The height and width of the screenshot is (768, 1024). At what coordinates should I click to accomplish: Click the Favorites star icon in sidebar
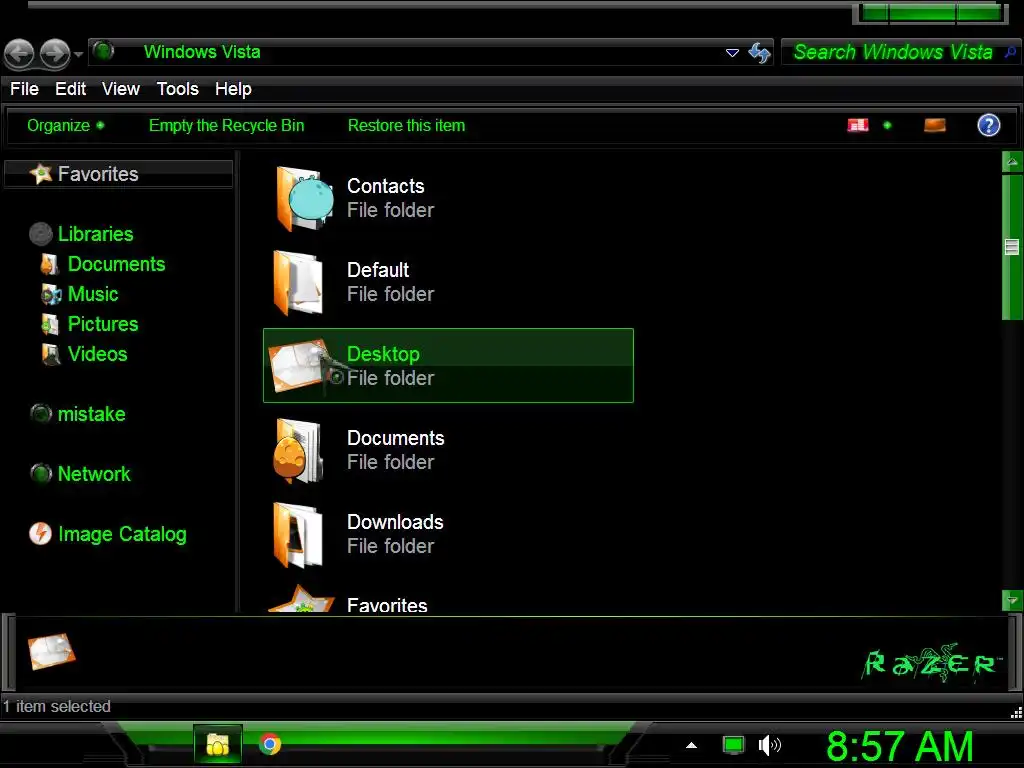[40, 174]
